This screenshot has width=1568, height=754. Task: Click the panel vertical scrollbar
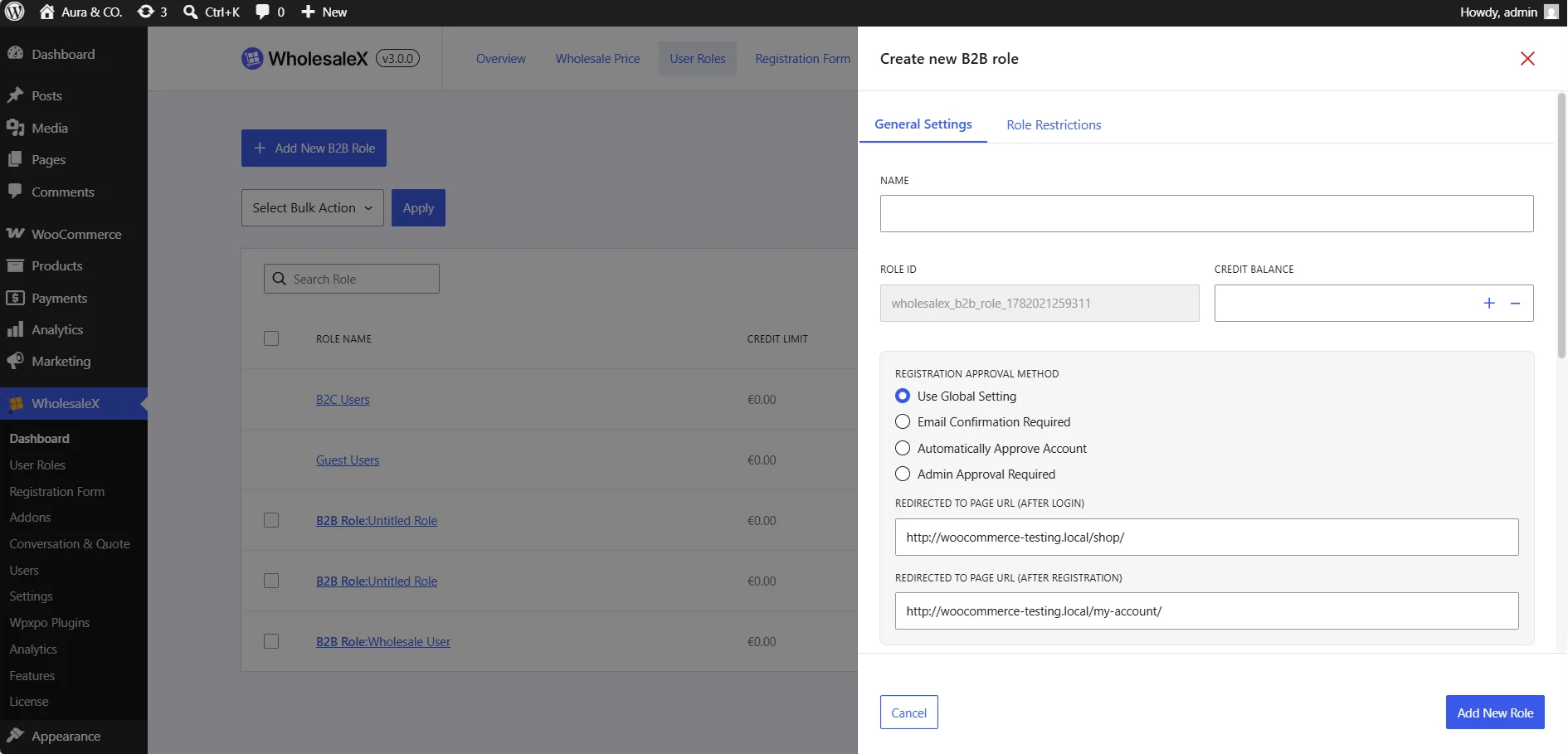point(1561,226)
